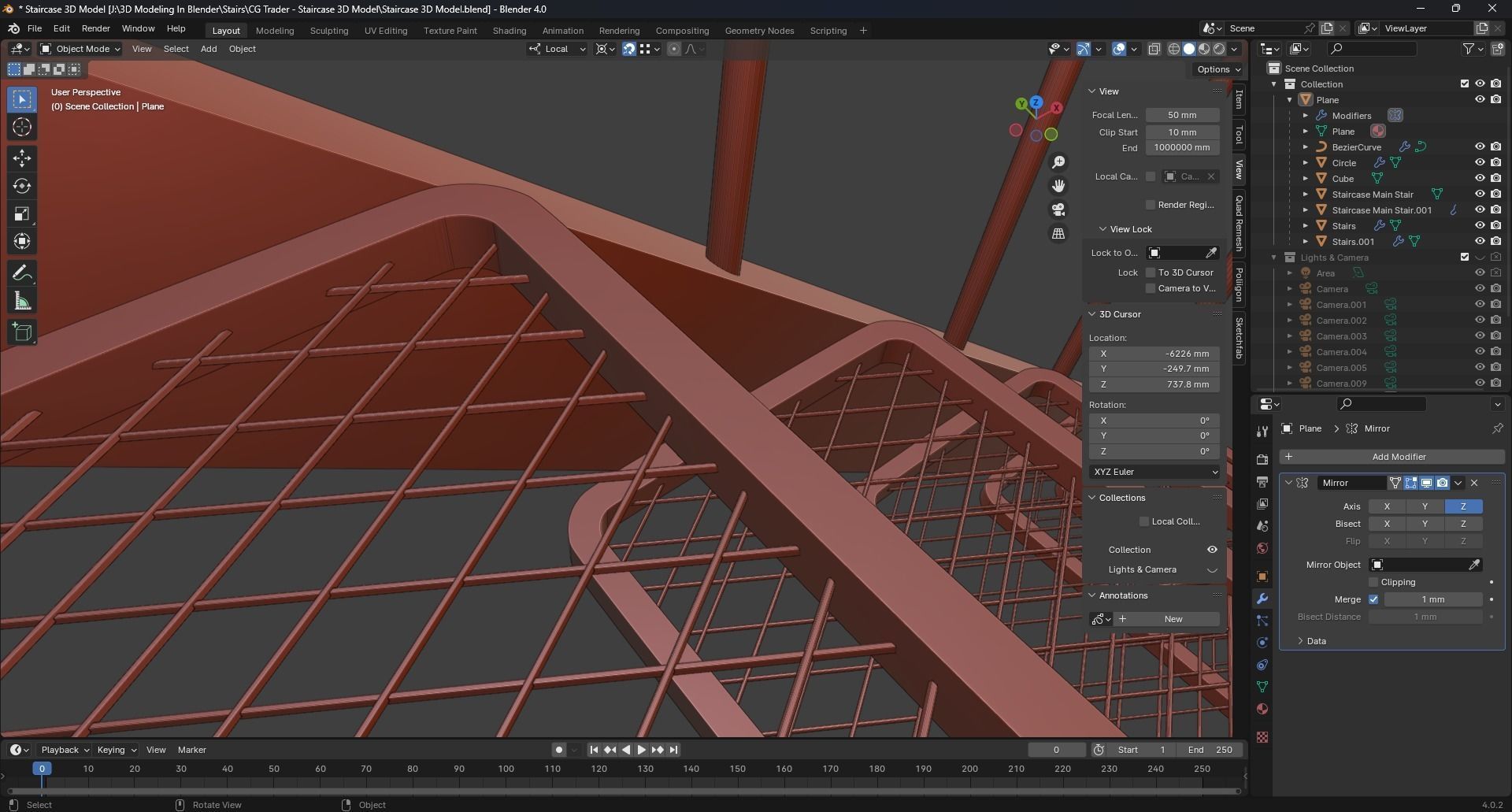Click the current frame 0 timeline marker
Image resolution: width=1512 pixels, height=812 pixels.
[43, 769]
